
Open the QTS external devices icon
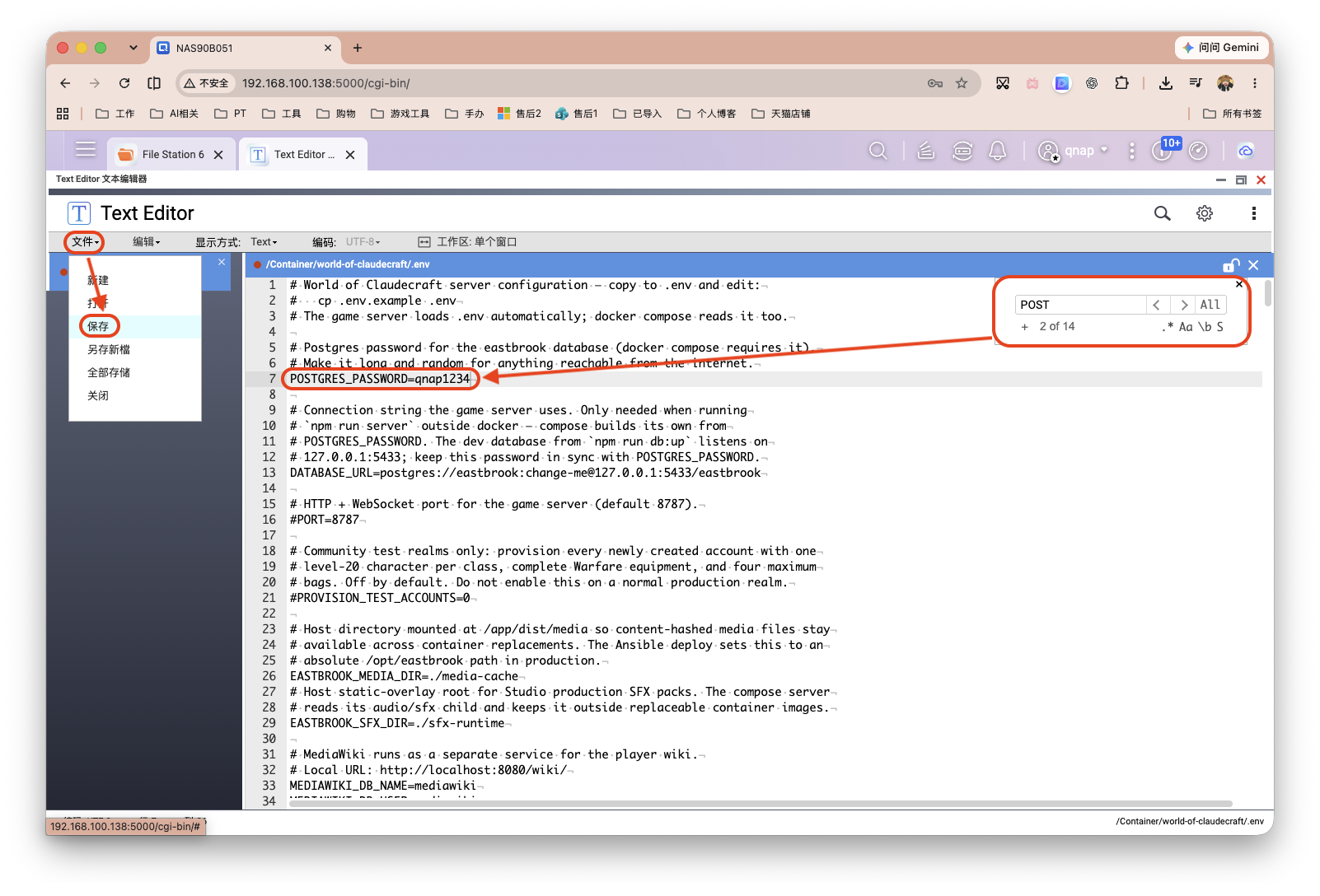tap(962, 151)
